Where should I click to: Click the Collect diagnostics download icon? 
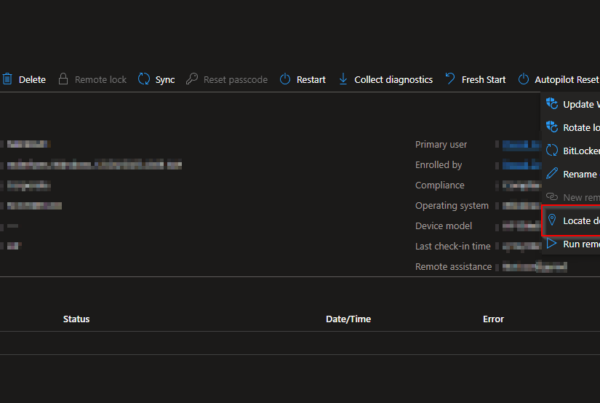[x=344, y=79]
